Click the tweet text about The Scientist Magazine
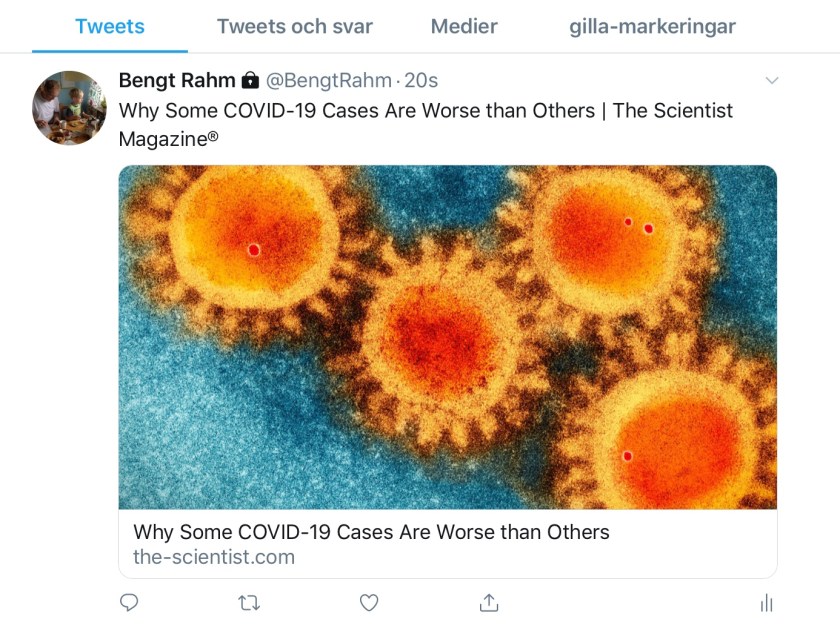Screen dimensions: 840x625 tap(425, 111)
